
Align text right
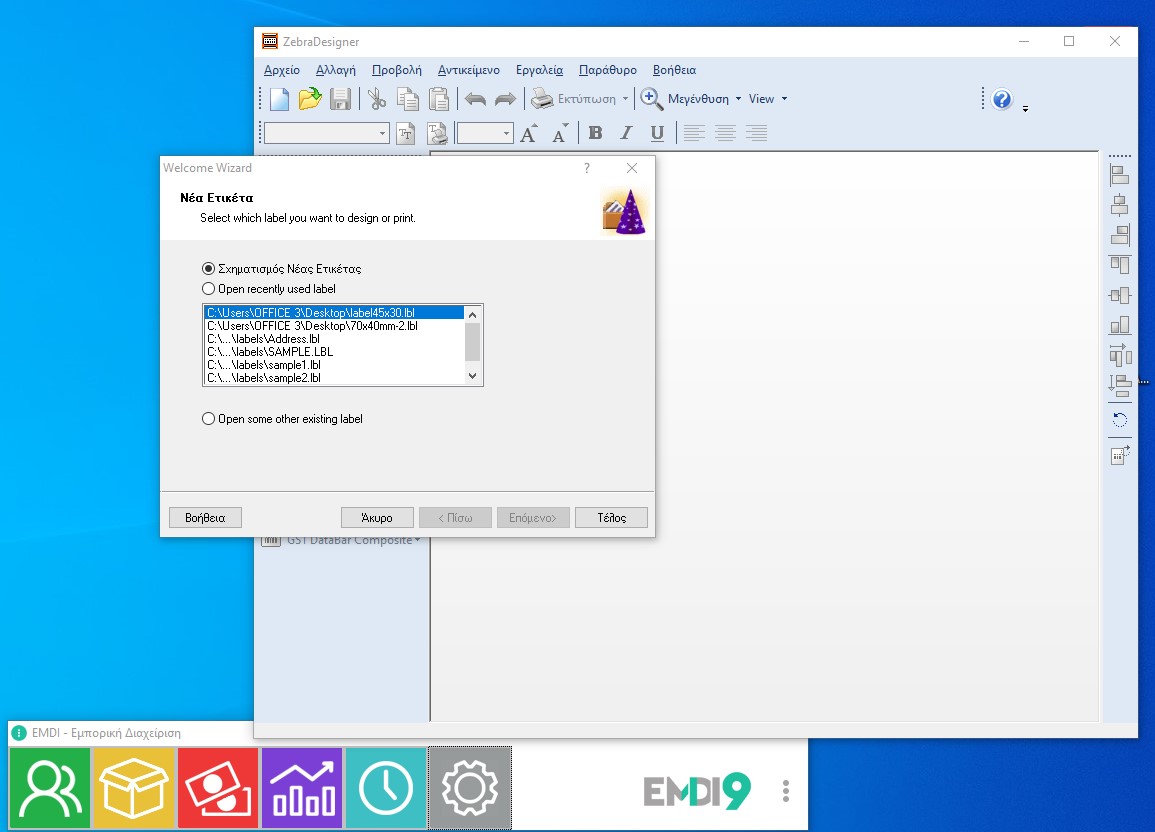[756, 133]
